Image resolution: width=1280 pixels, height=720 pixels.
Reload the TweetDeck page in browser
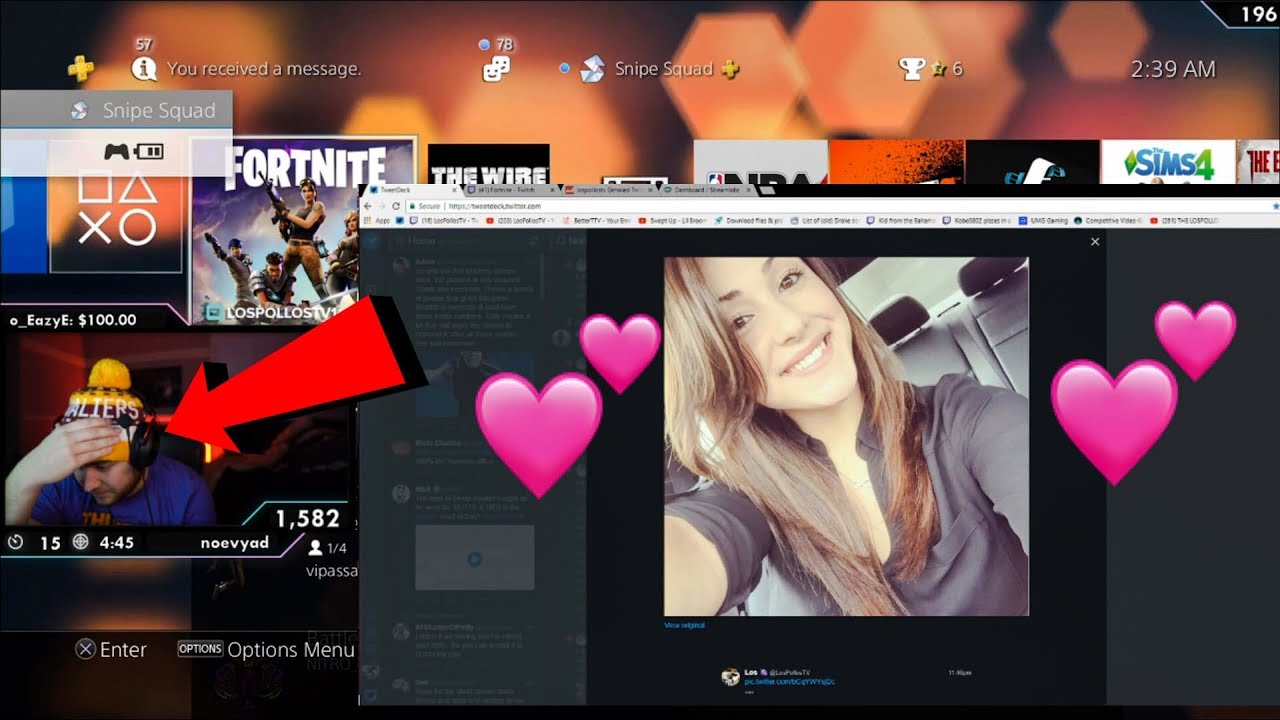[396, 206]
